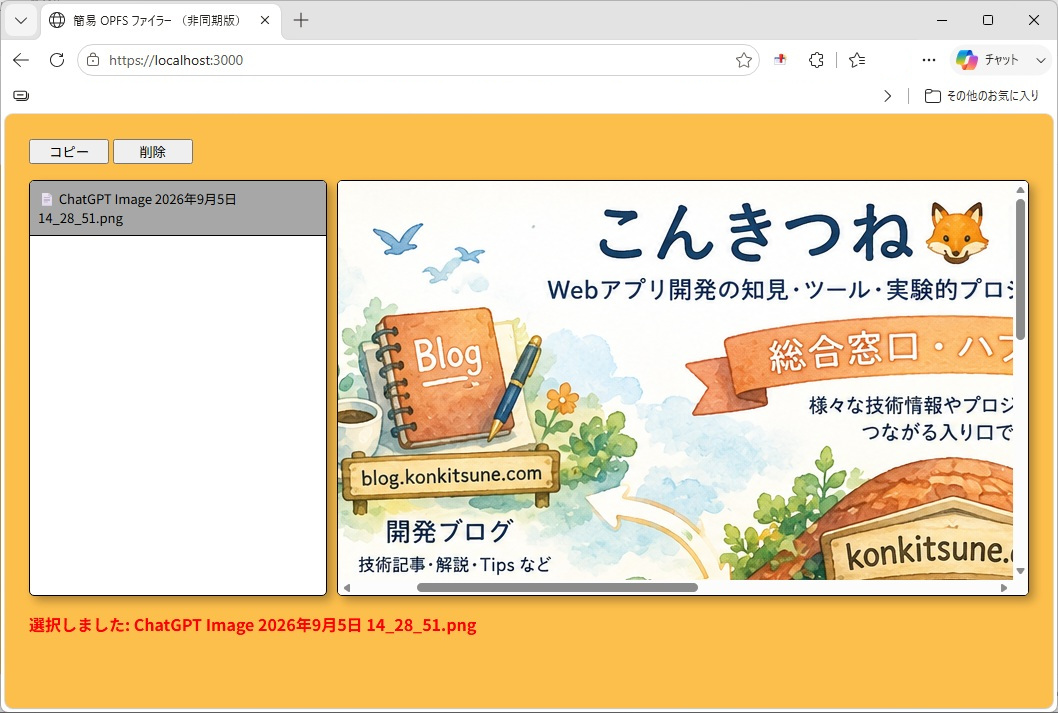Go back with the browser back arrow
The width and height of the screenshot is (1058, 713).
click(x=21, y=60)
